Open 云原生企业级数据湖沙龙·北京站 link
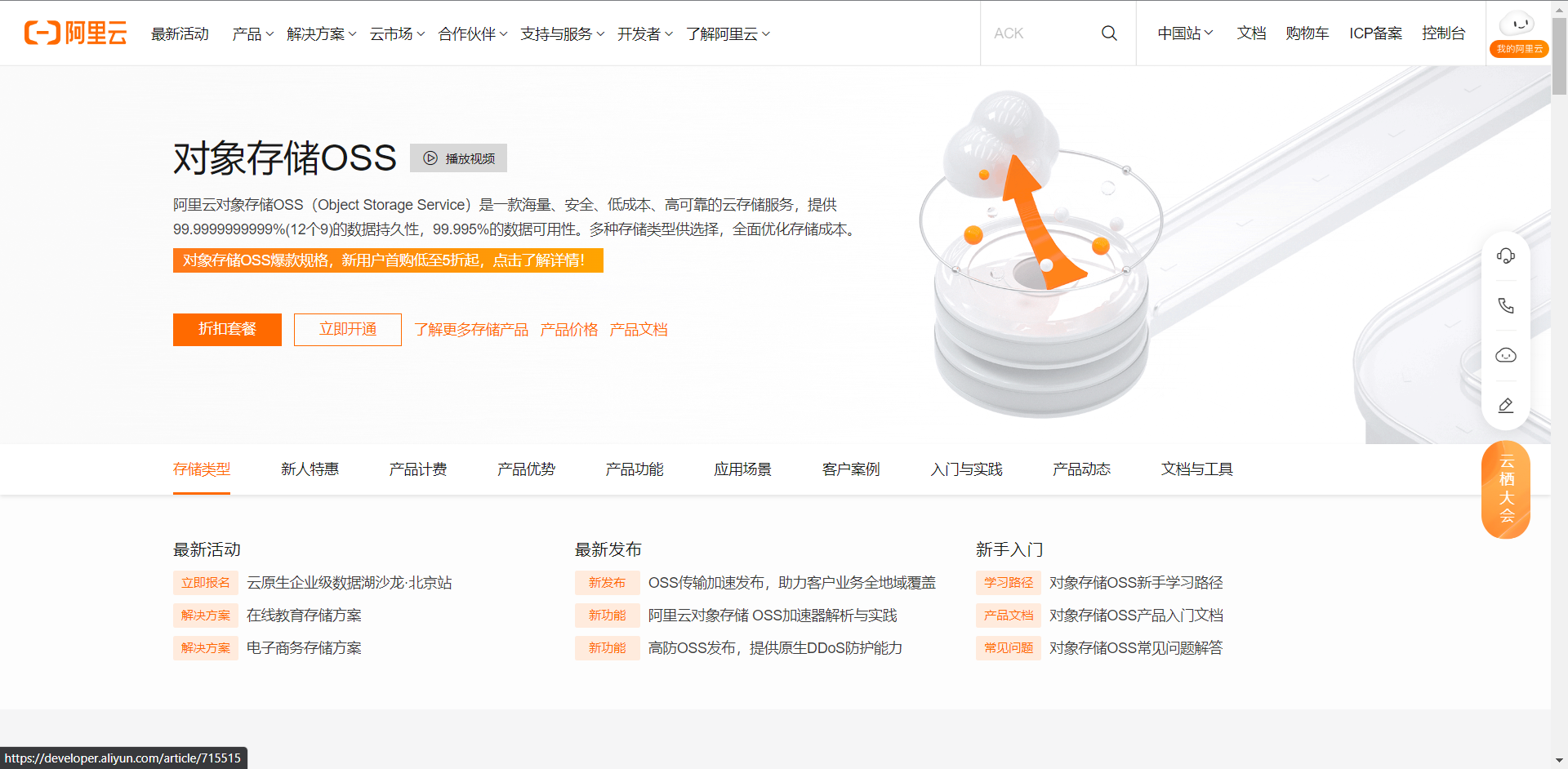Screen dimensions: 1568x769 pos(350,583)
